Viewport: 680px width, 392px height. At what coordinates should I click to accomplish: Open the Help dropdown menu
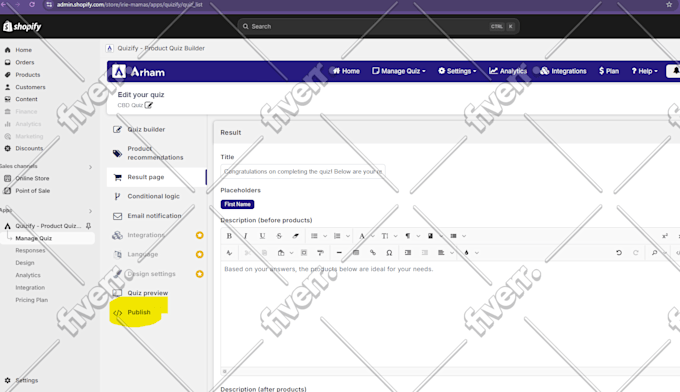[644, 71]
